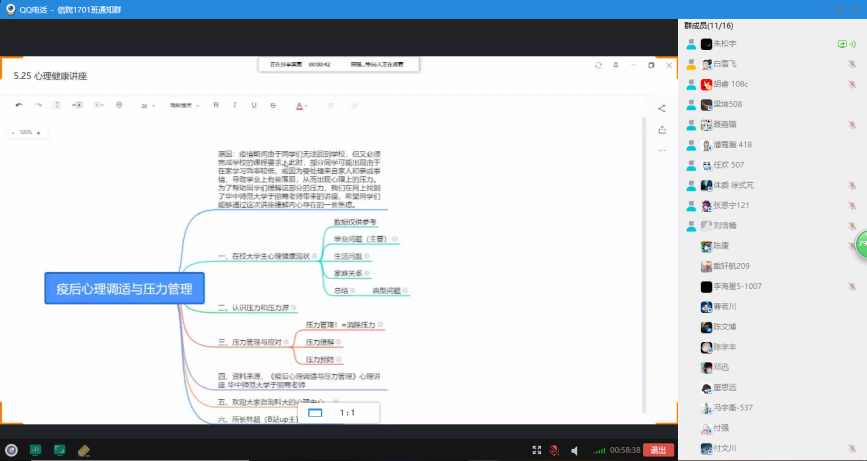The height and width of the screenshot is (461, 867).
Task: Click the red 退出 exit button
Action: (x=657, y=450)
